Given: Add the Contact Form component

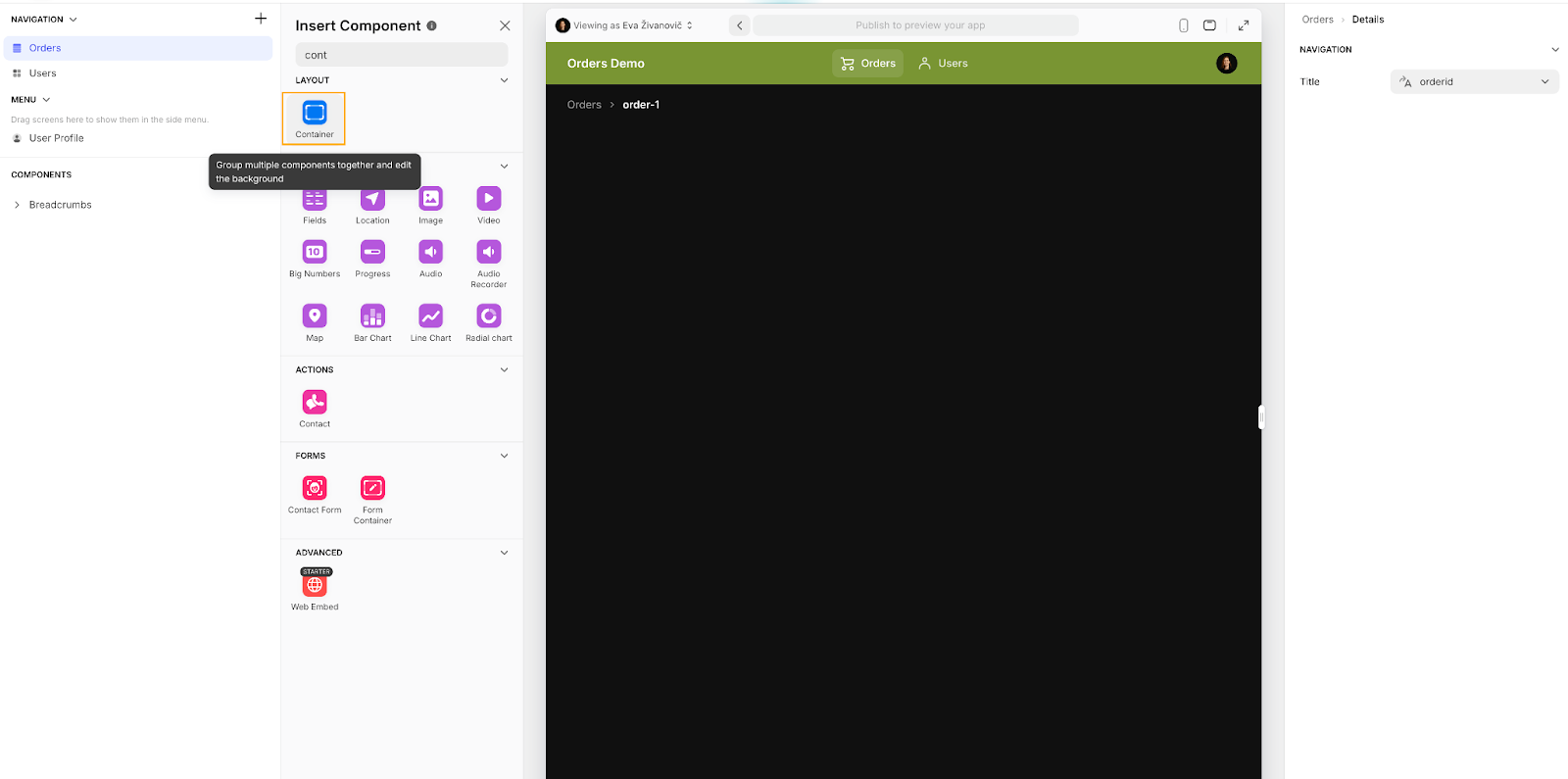Looking at the screenshot, I should 315,496.
